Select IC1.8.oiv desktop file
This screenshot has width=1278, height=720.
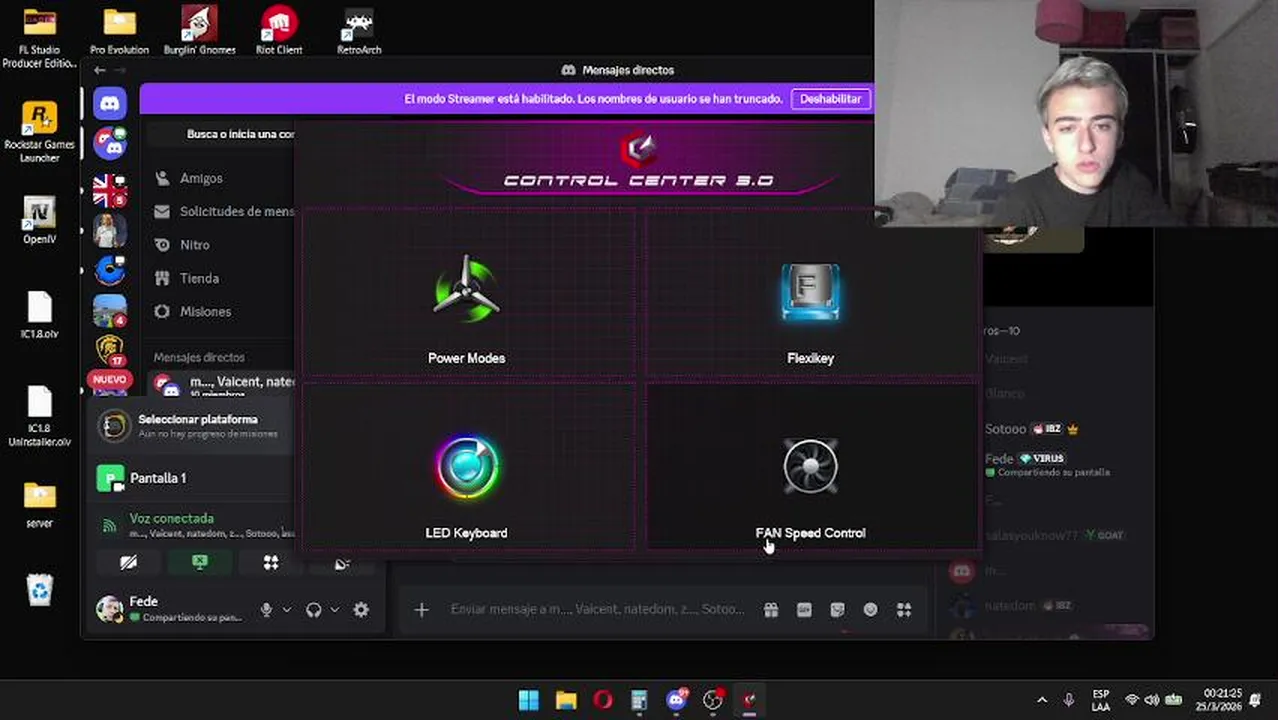coord(40,315)
